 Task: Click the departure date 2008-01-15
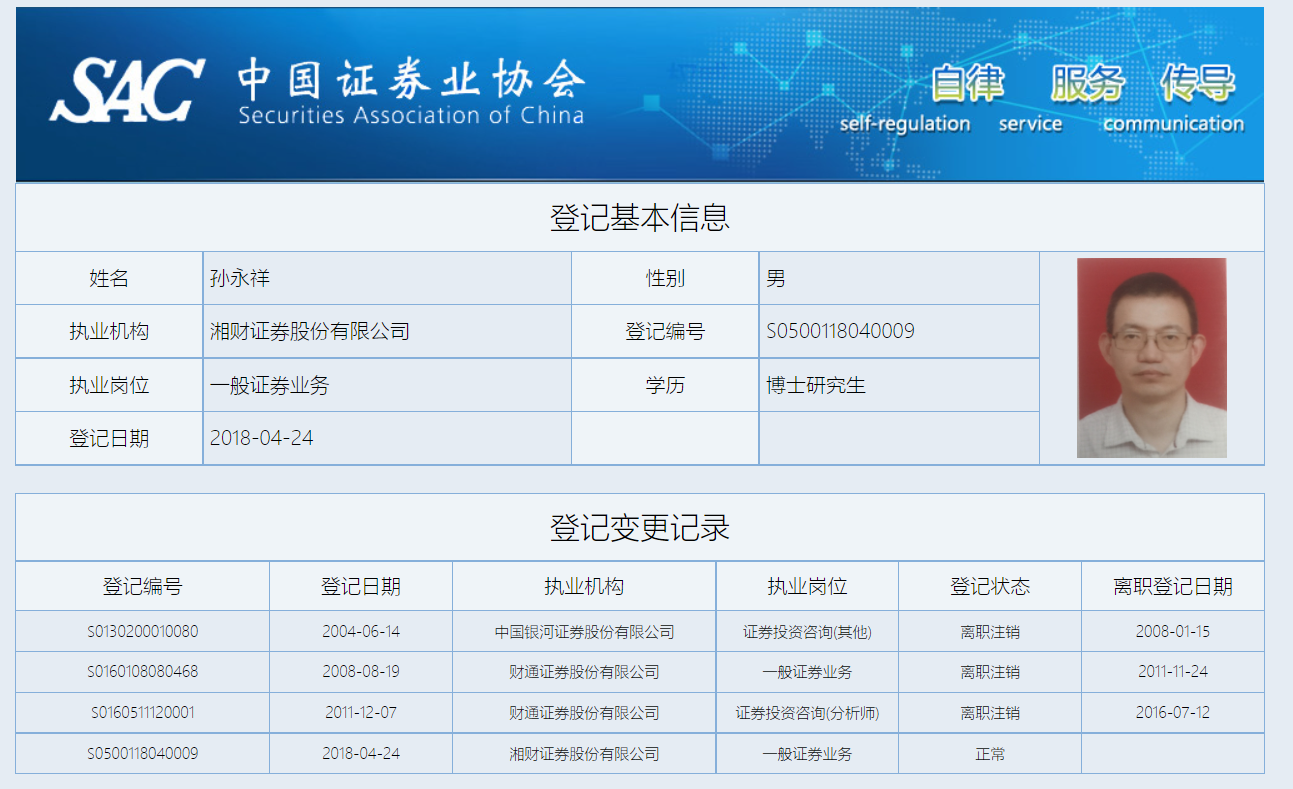[x=1173, y=631]
